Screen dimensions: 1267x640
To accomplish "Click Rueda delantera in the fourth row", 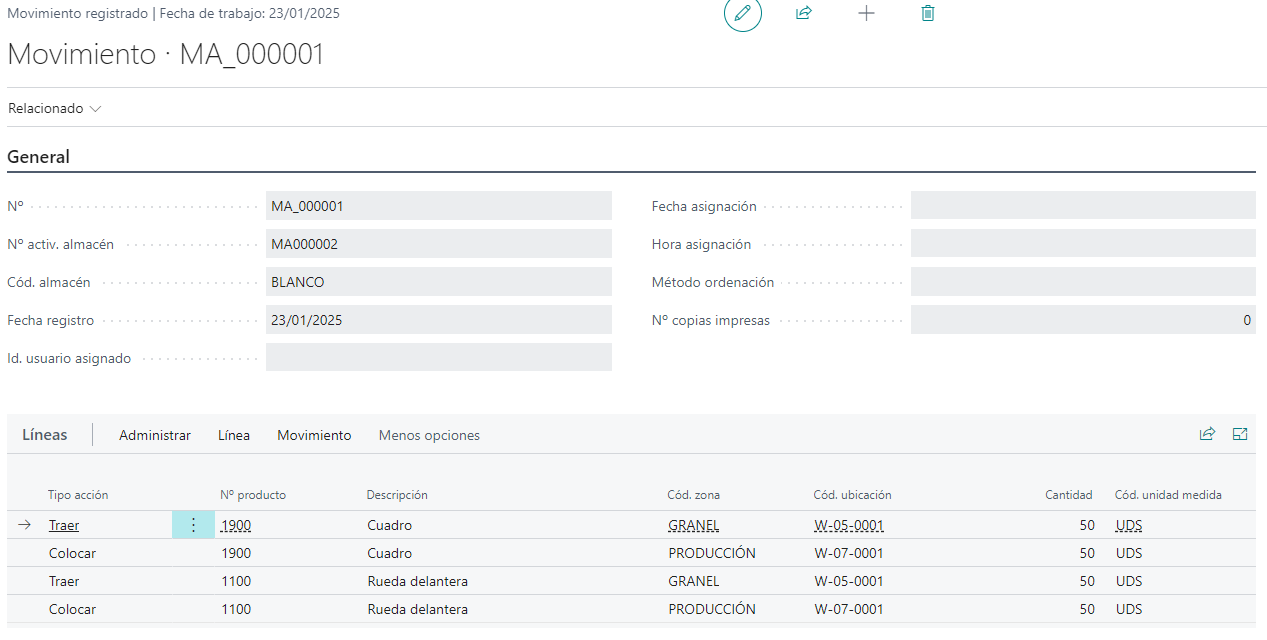I will (418, 609).
